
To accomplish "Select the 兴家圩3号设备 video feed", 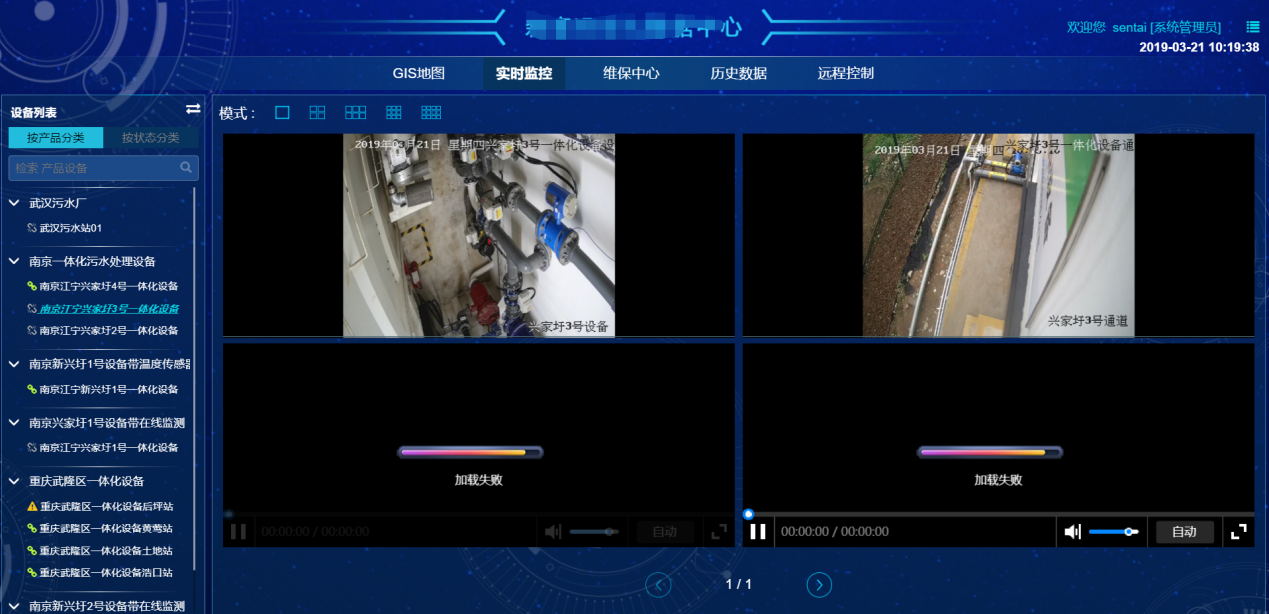I will (x=478, y=235).
